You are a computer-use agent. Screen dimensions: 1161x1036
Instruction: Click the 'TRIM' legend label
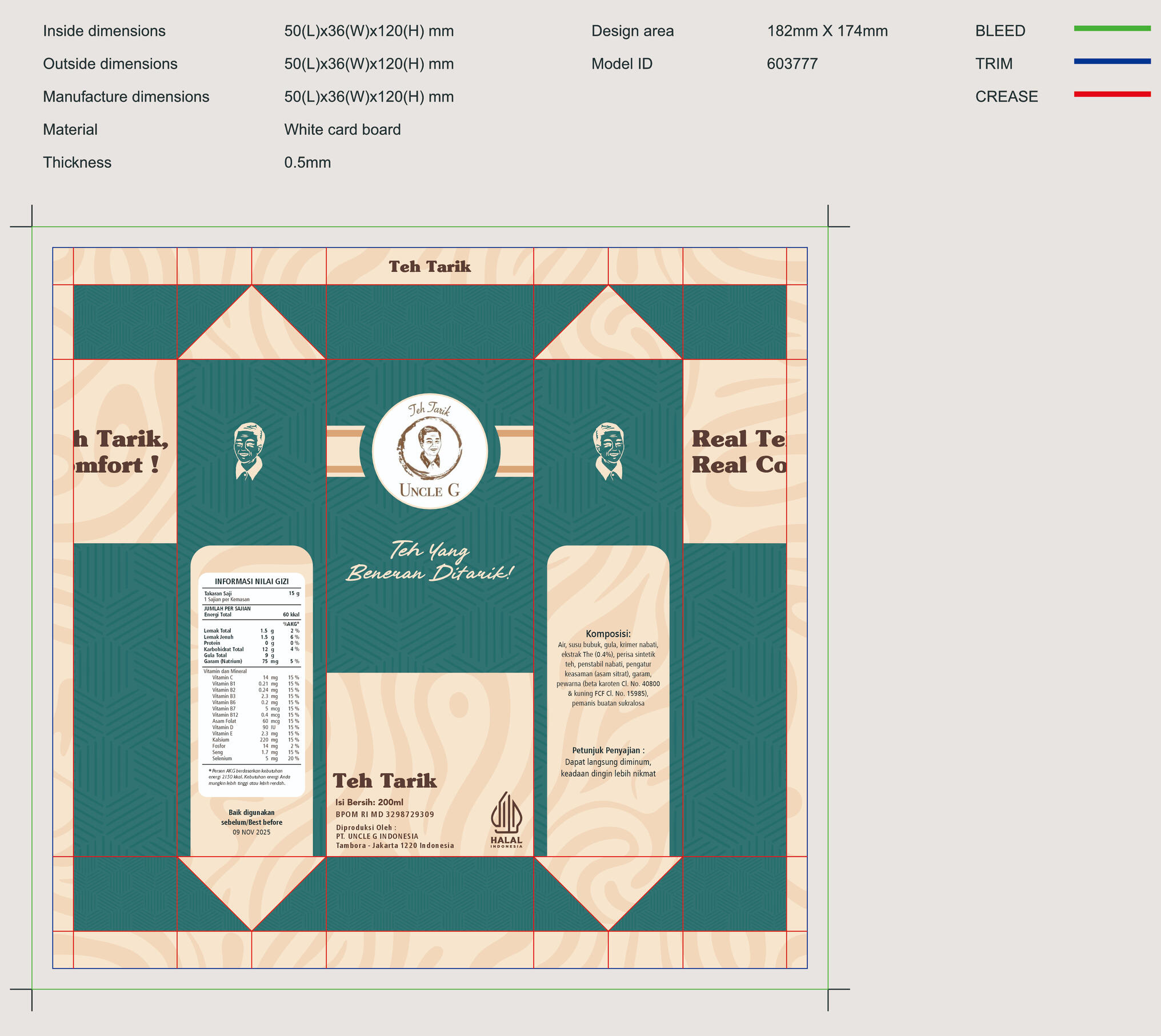(994, 64)
